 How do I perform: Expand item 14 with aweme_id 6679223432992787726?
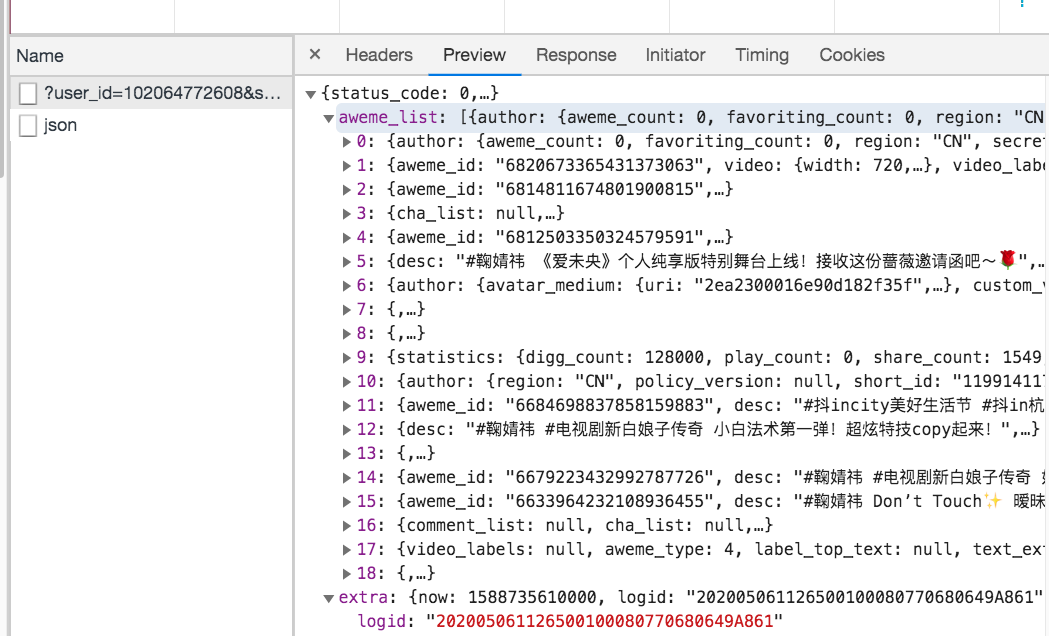coord(347,478)
